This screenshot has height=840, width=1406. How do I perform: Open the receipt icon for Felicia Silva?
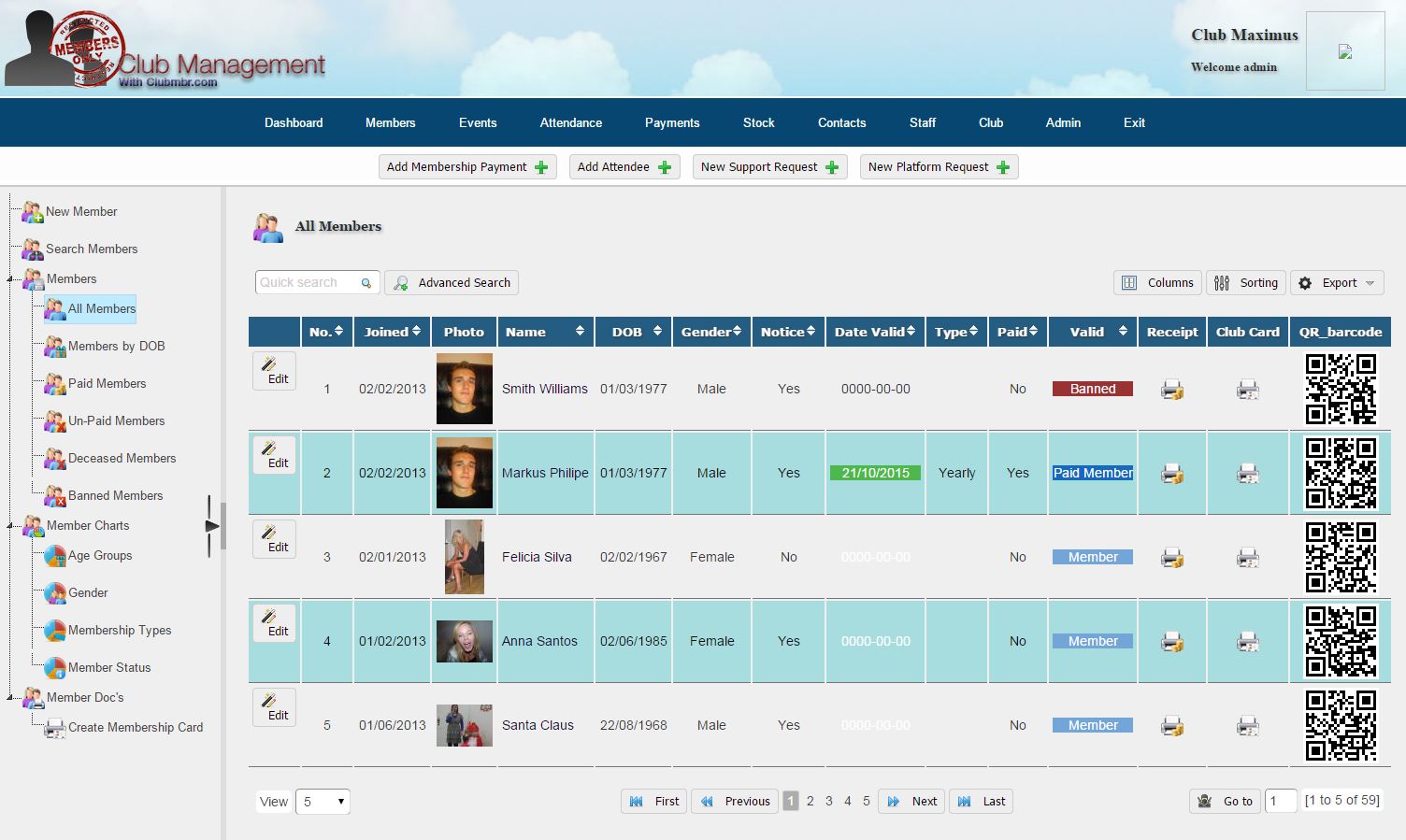click(1172, 558)
